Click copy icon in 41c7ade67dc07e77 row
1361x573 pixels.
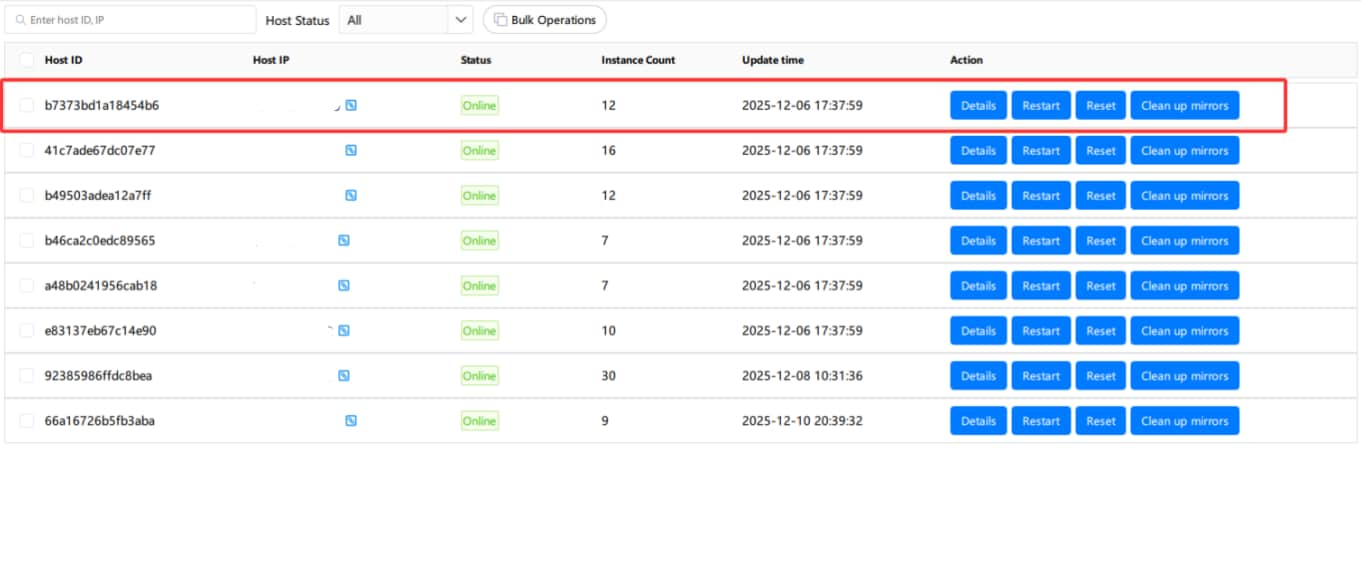pos(351,150)
